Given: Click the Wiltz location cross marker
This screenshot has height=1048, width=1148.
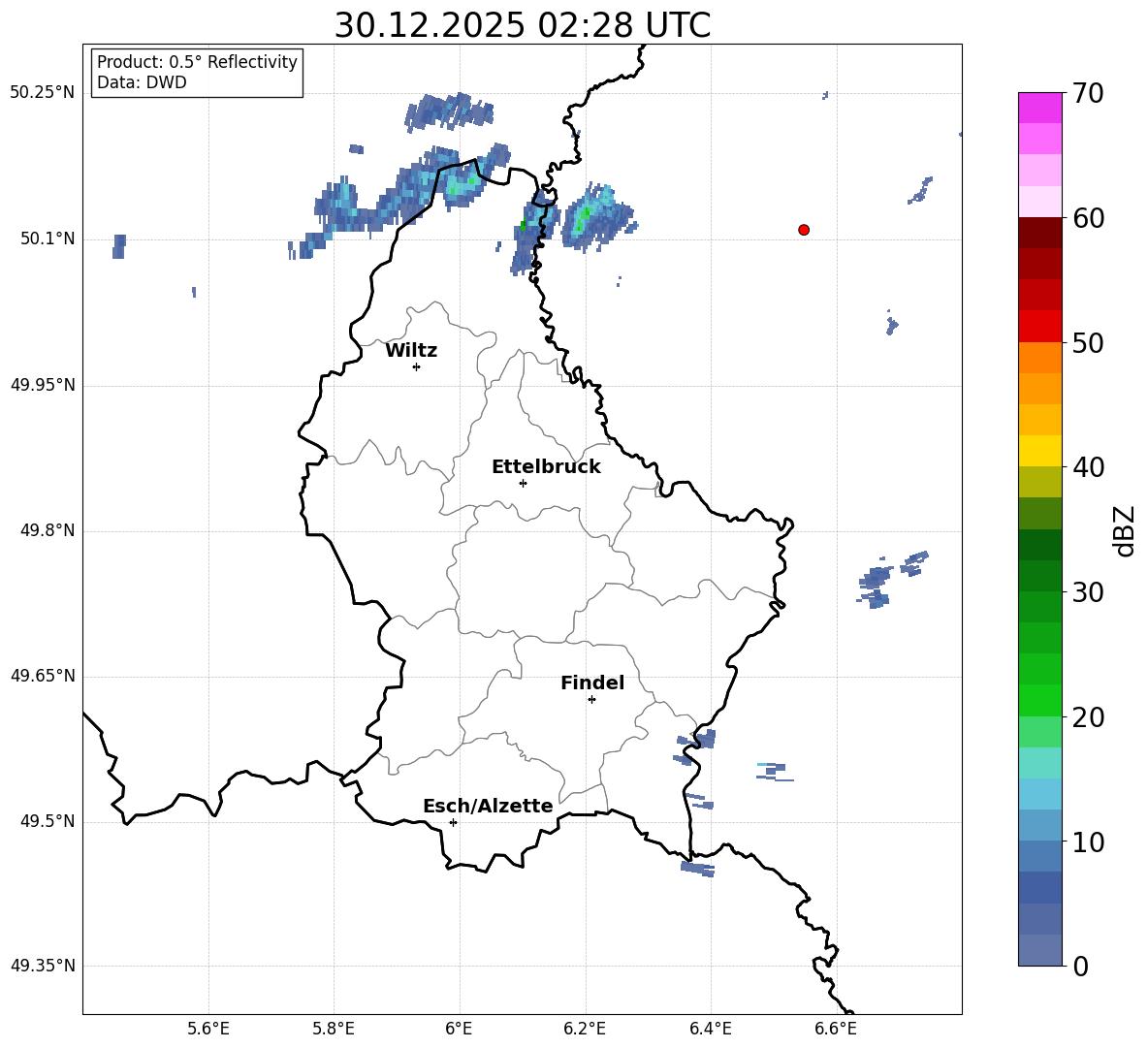Looking at the screenshot, I should 417,366.
